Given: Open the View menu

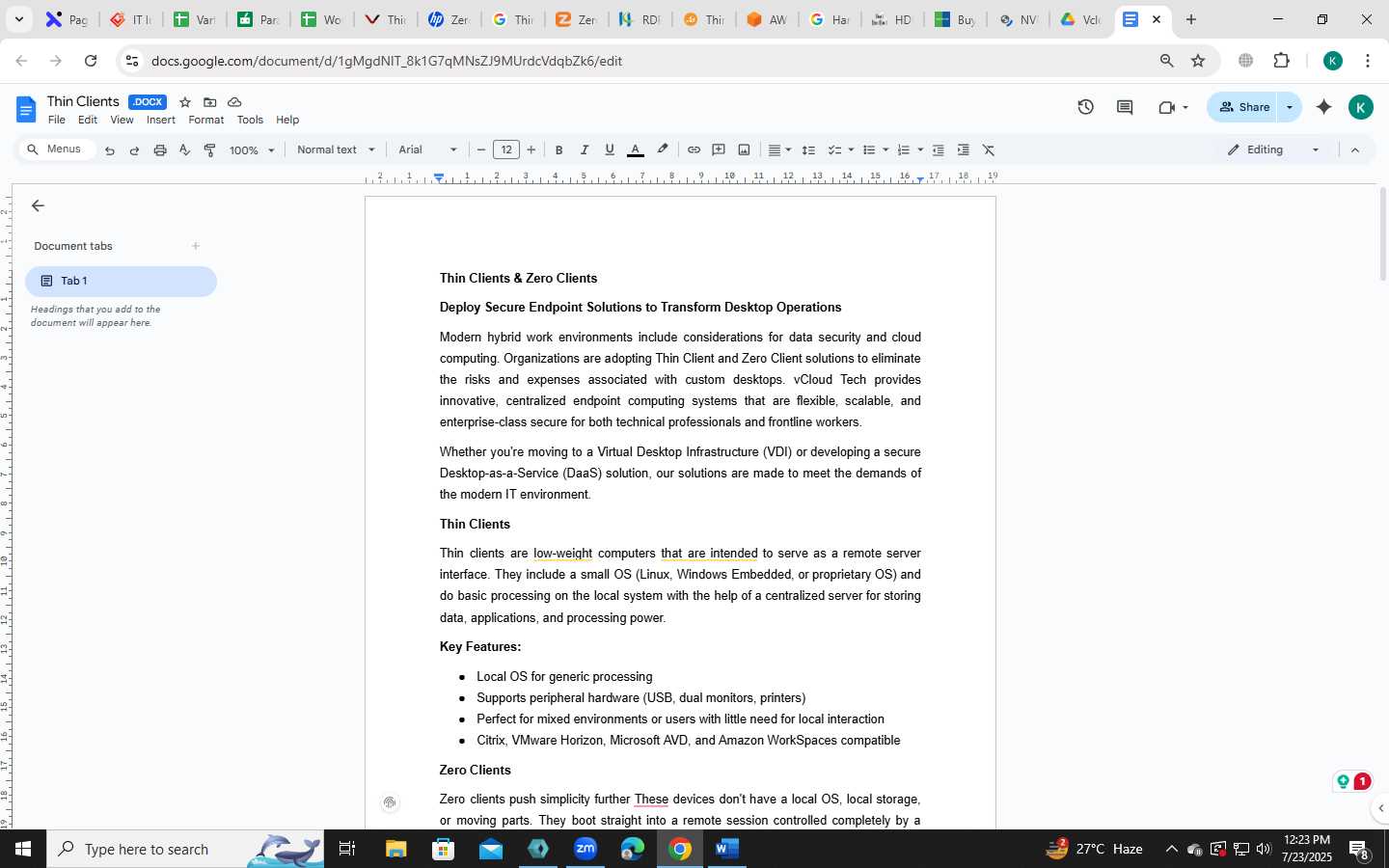Looking at the screenshot, I should pyautogui.click(x=122, y=120).
